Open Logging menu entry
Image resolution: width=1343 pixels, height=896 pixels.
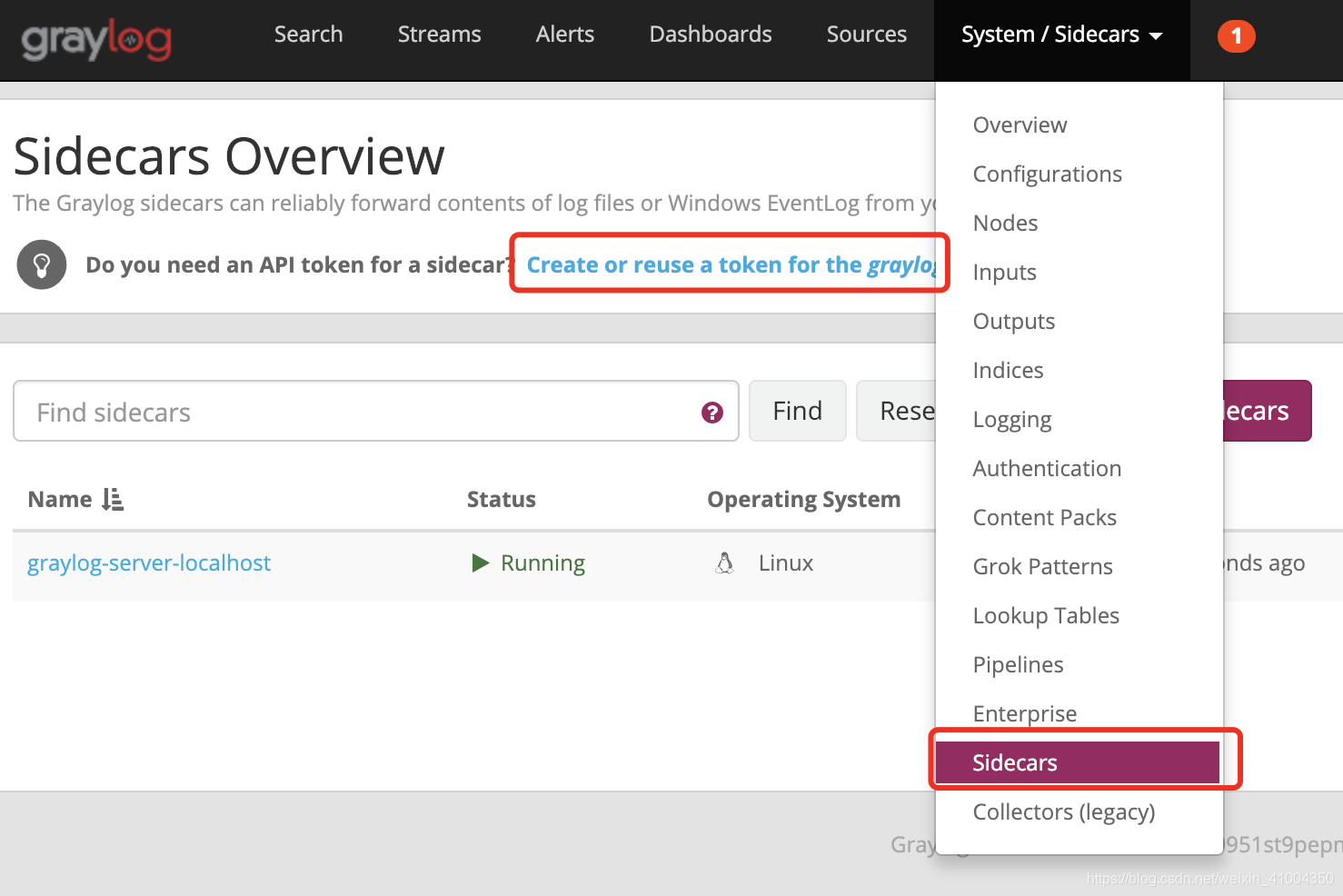[1011, 420]
